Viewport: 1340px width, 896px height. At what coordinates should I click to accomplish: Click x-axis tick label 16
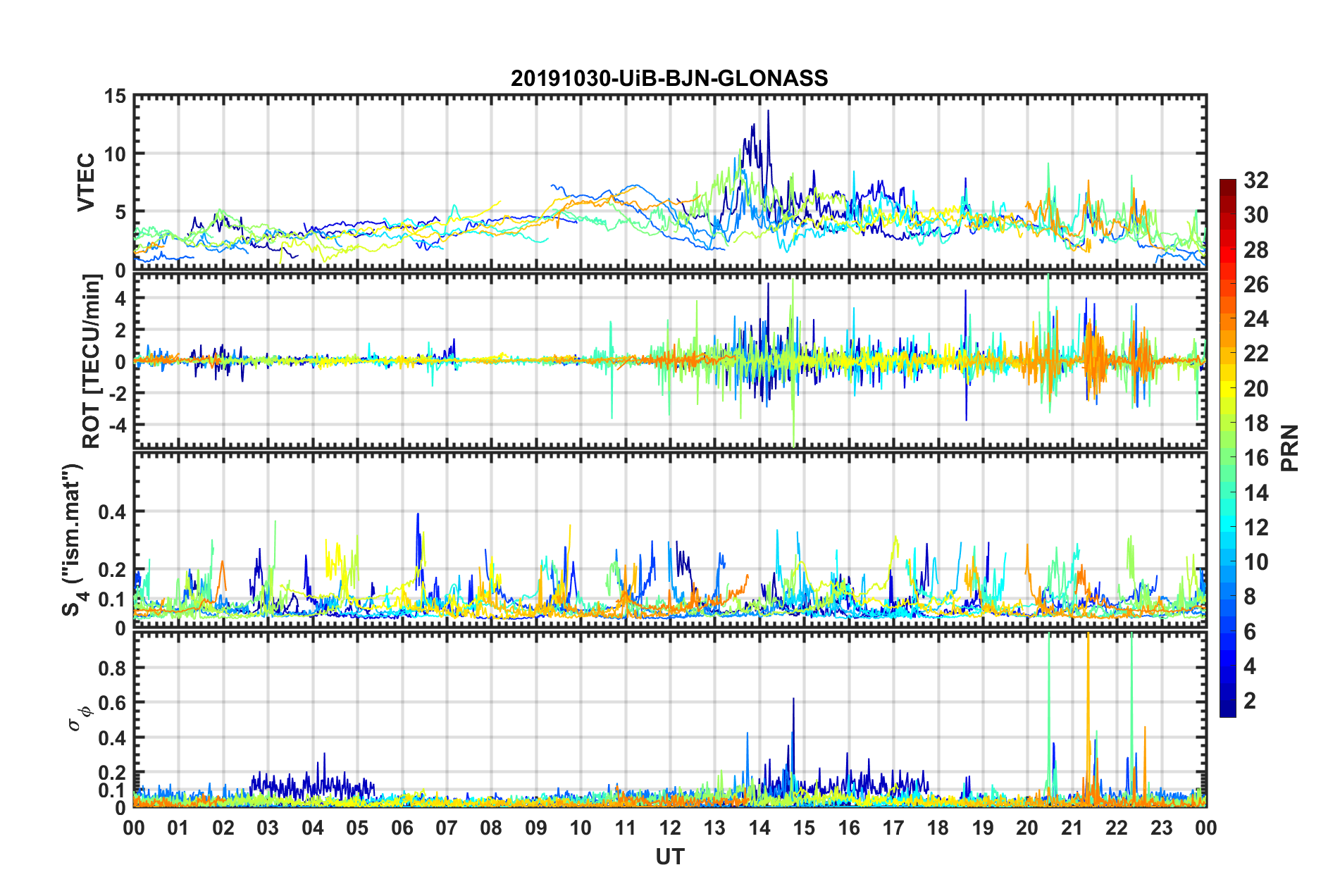[849, 828]
